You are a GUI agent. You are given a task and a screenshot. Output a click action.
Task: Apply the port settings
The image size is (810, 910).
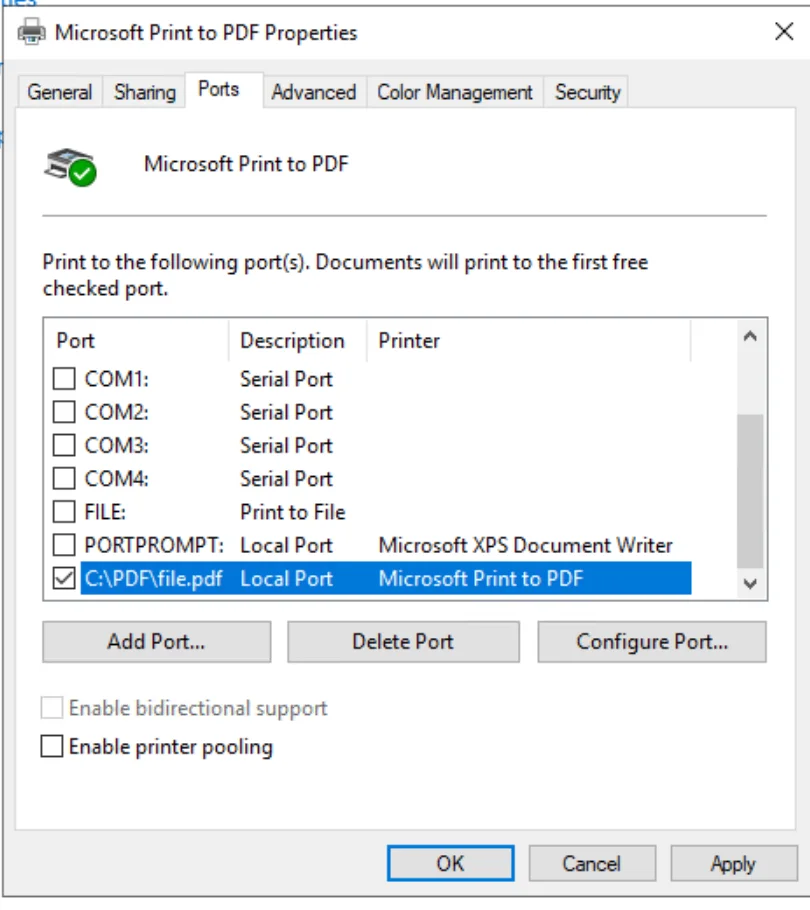pos(733,863)
